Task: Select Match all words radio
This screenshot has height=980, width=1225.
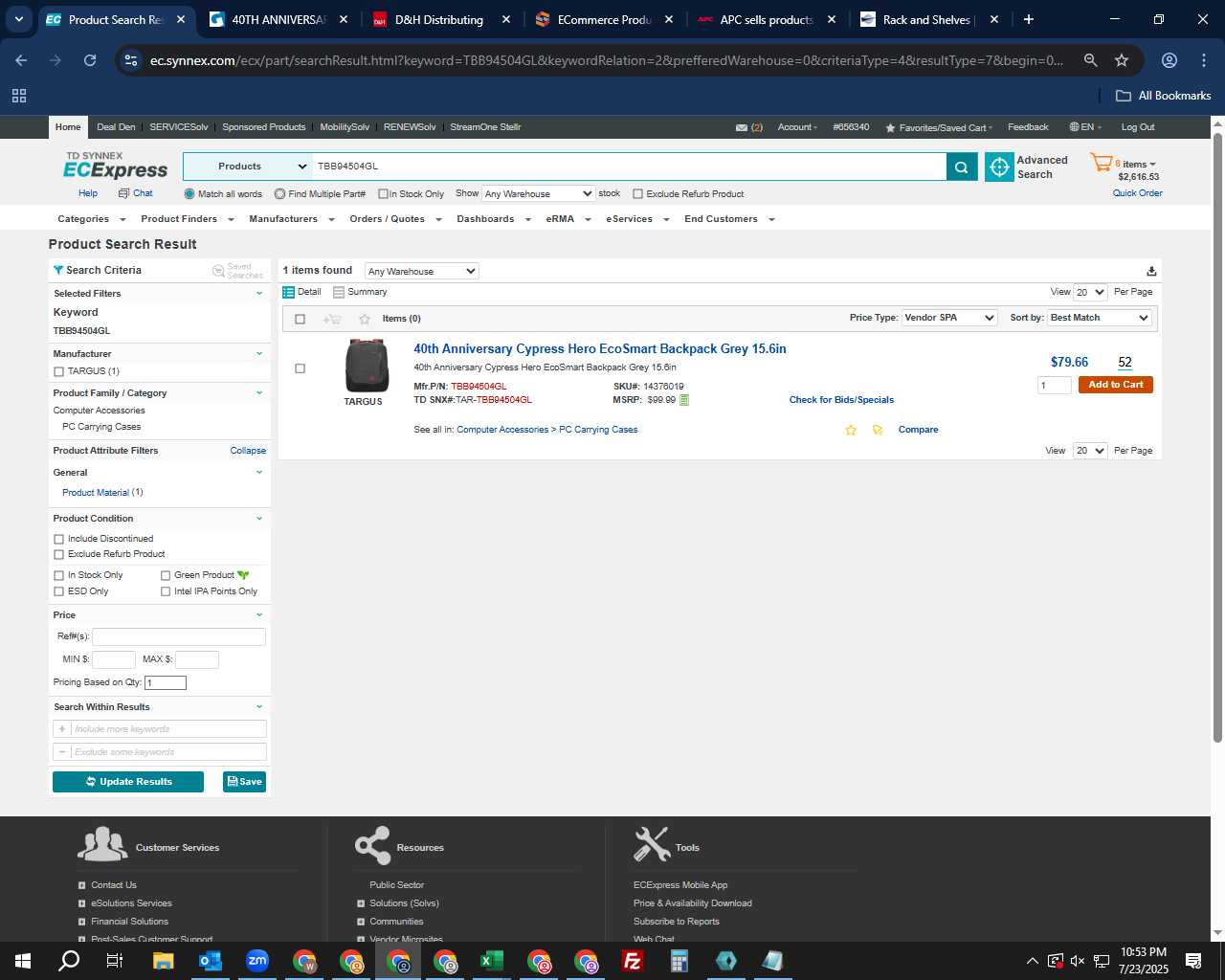Action: [189, 194]
